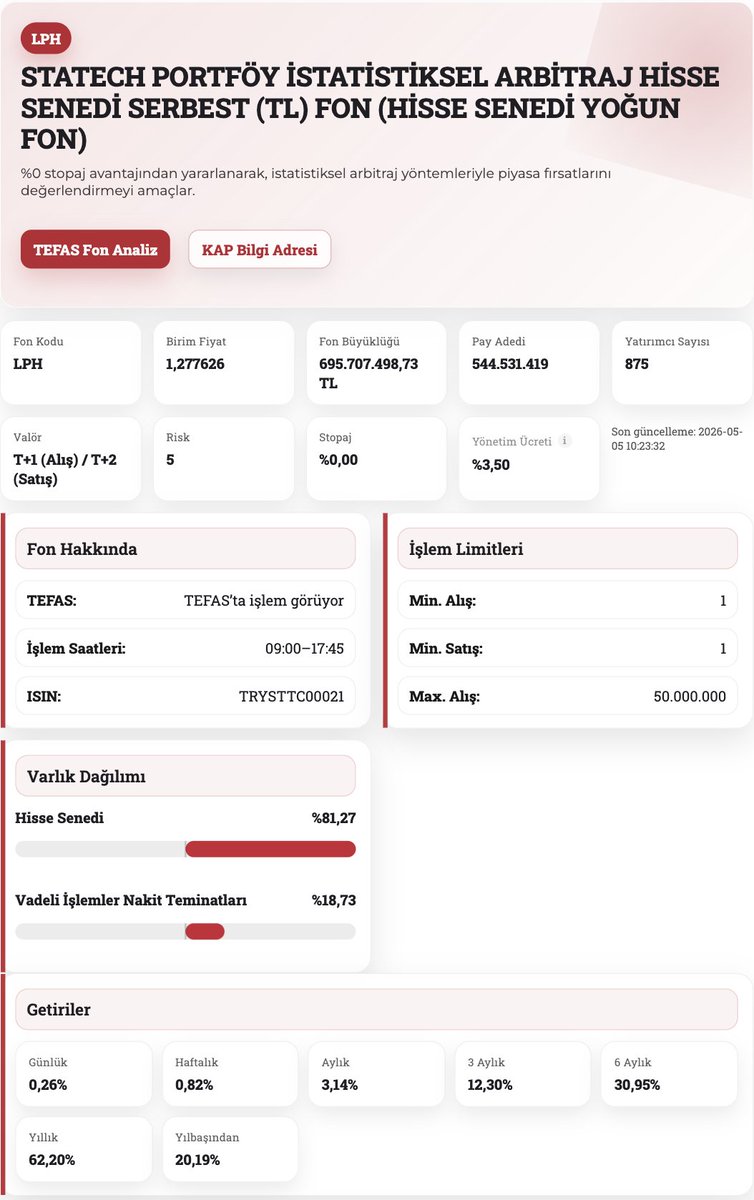The width and height of the screenshot is (754, 1200).
Task: Click the %18,73 allocation percentage
Action: point(333,900)
